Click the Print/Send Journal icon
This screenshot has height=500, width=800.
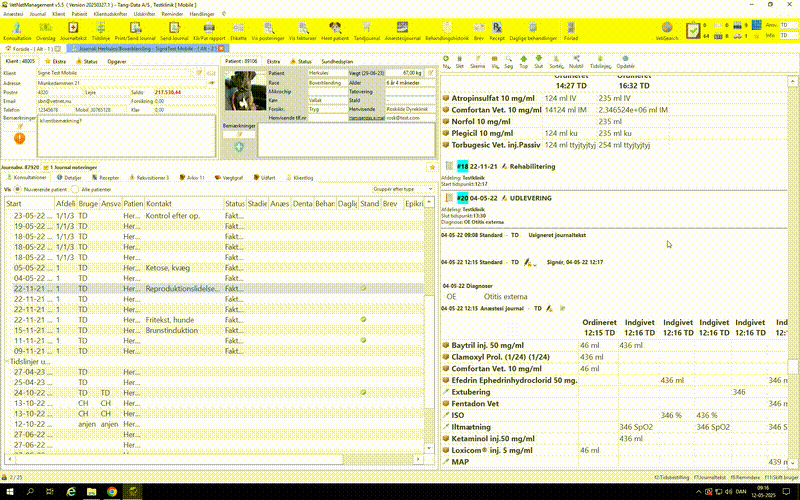point(135,31)
